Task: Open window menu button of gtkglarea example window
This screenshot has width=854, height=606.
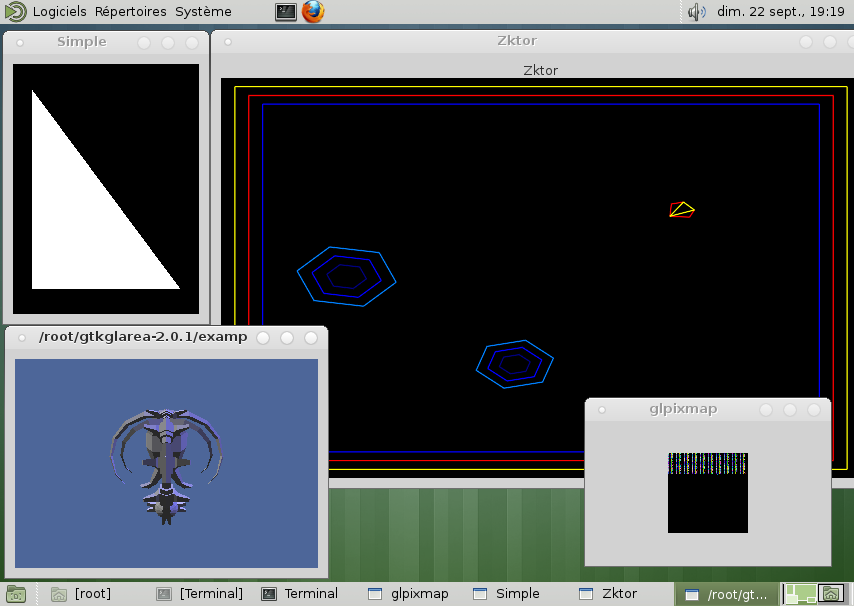Action: tap(22, 337)
